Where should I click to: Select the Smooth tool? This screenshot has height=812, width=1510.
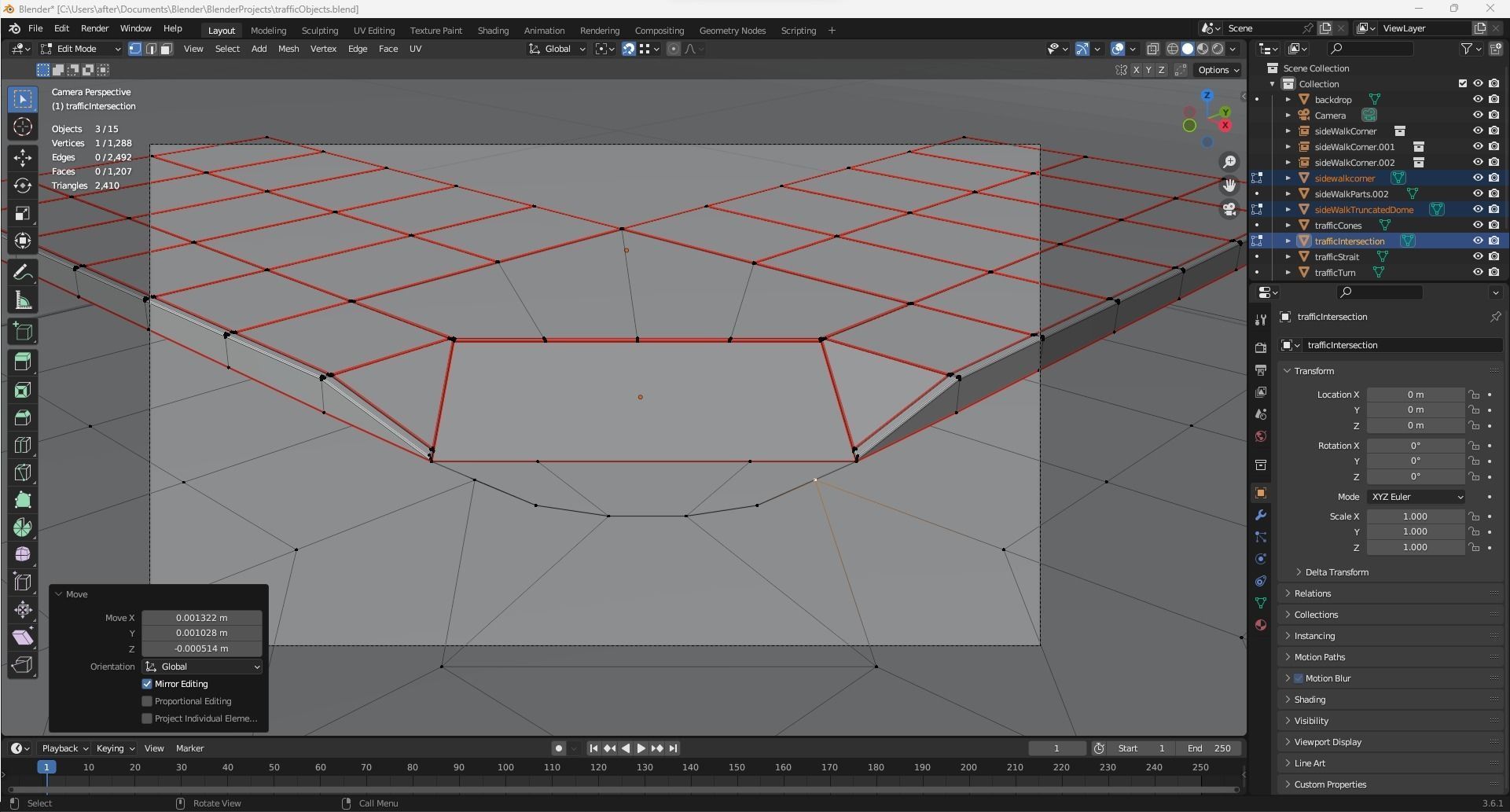pyautogui.click(x=23, y=554)
